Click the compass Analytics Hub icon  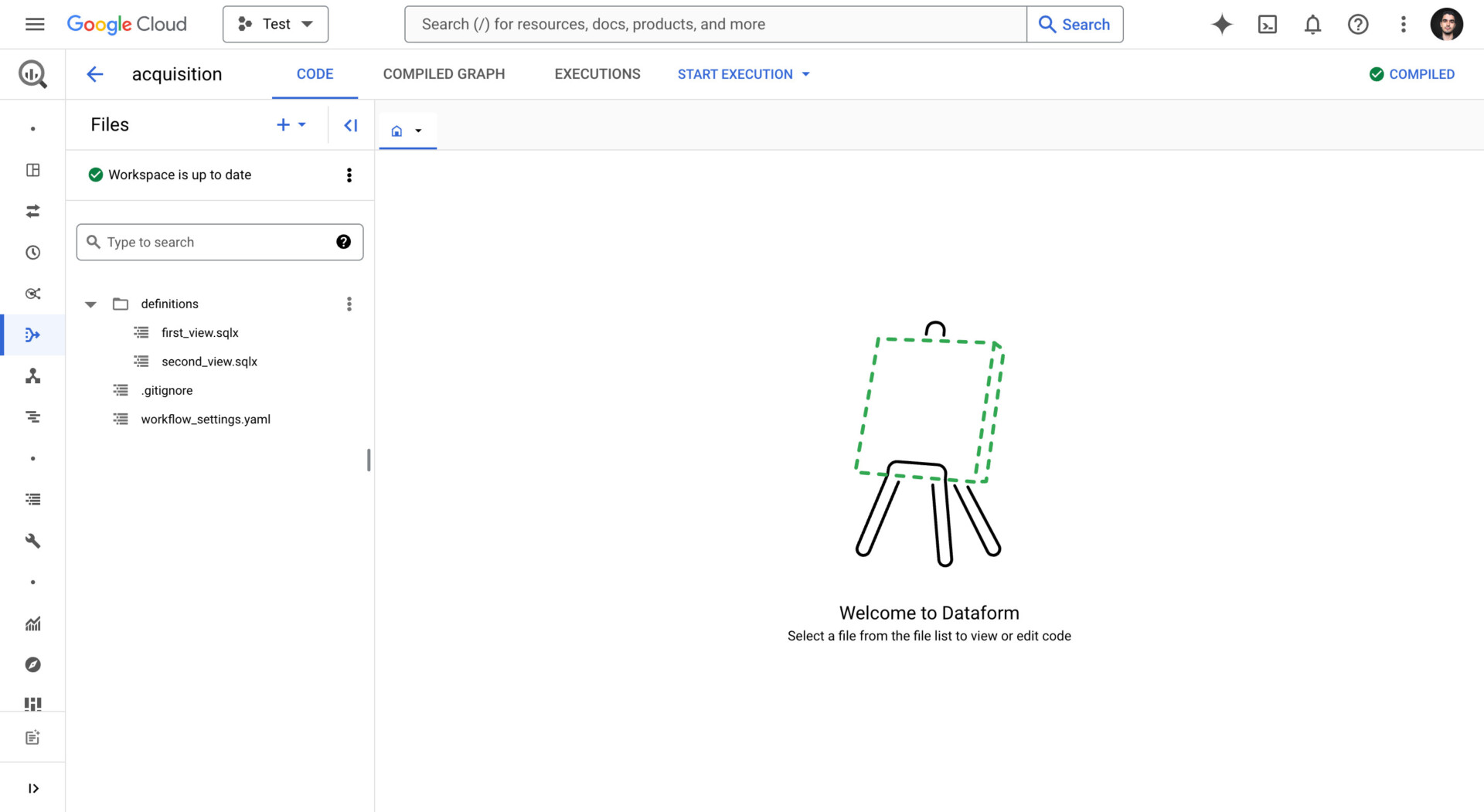(x=32, y=664)
